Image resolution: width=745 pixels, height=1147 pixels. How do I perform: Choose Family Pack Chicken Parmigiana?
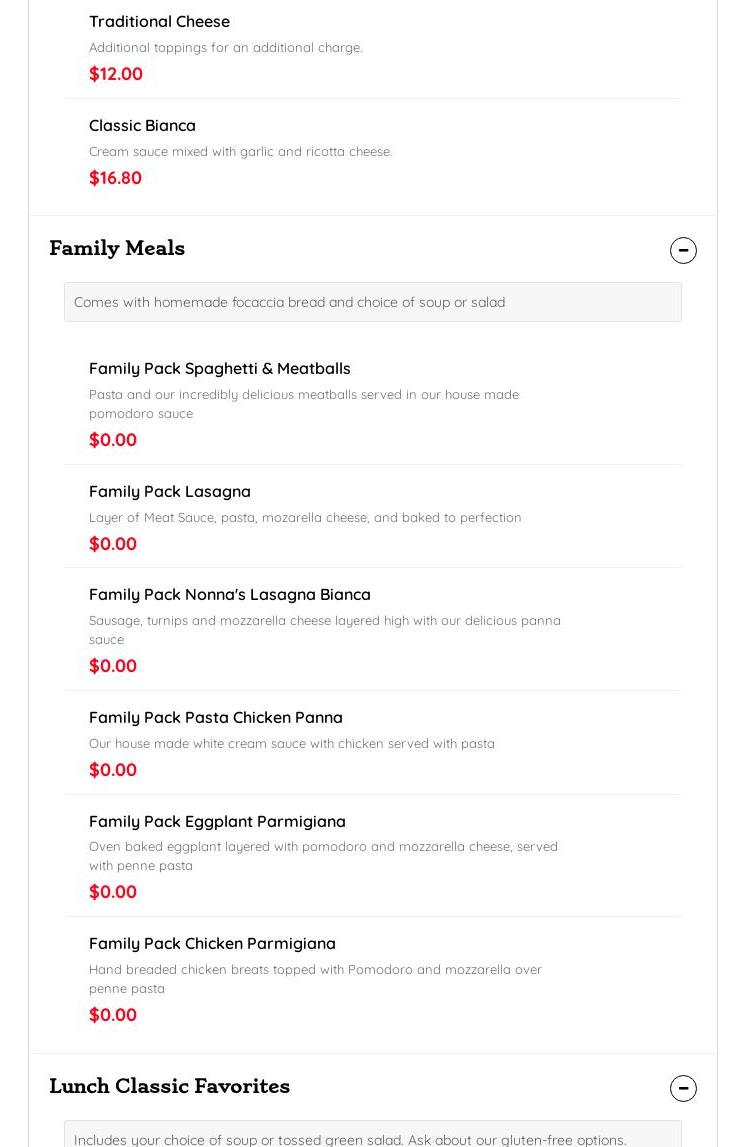point(212,943)
